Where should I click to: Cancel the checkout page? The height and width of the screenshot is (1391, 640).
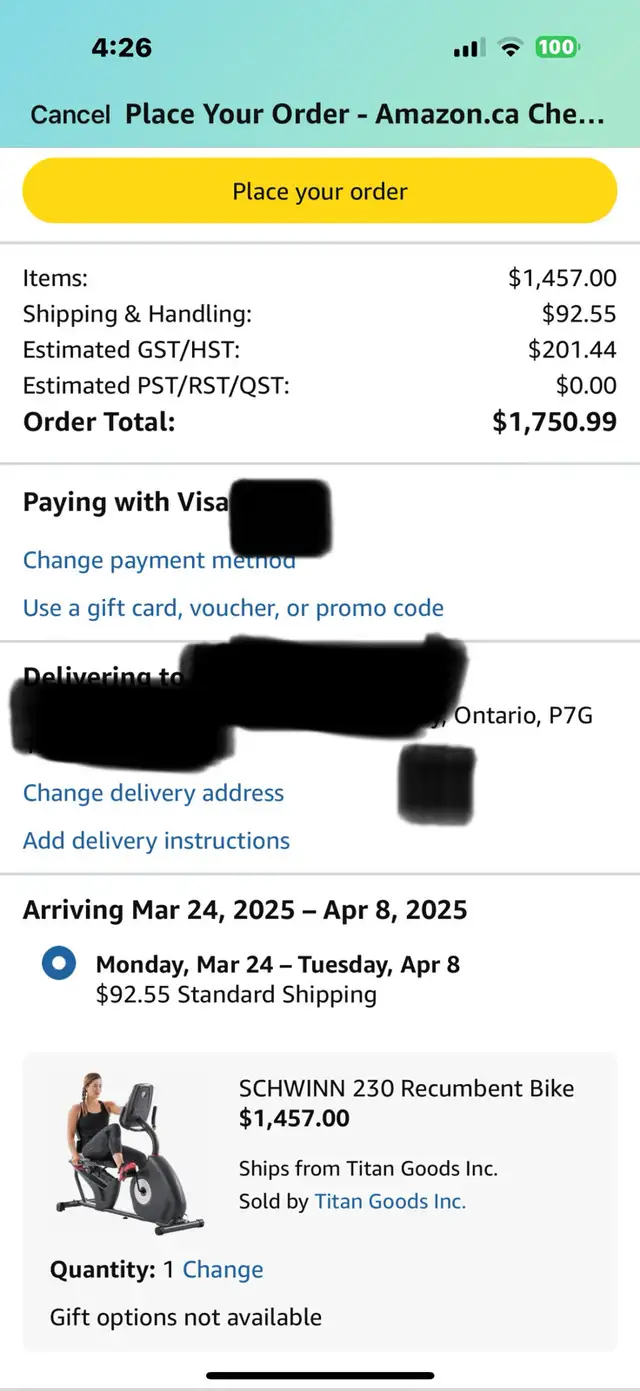point(70,114)
